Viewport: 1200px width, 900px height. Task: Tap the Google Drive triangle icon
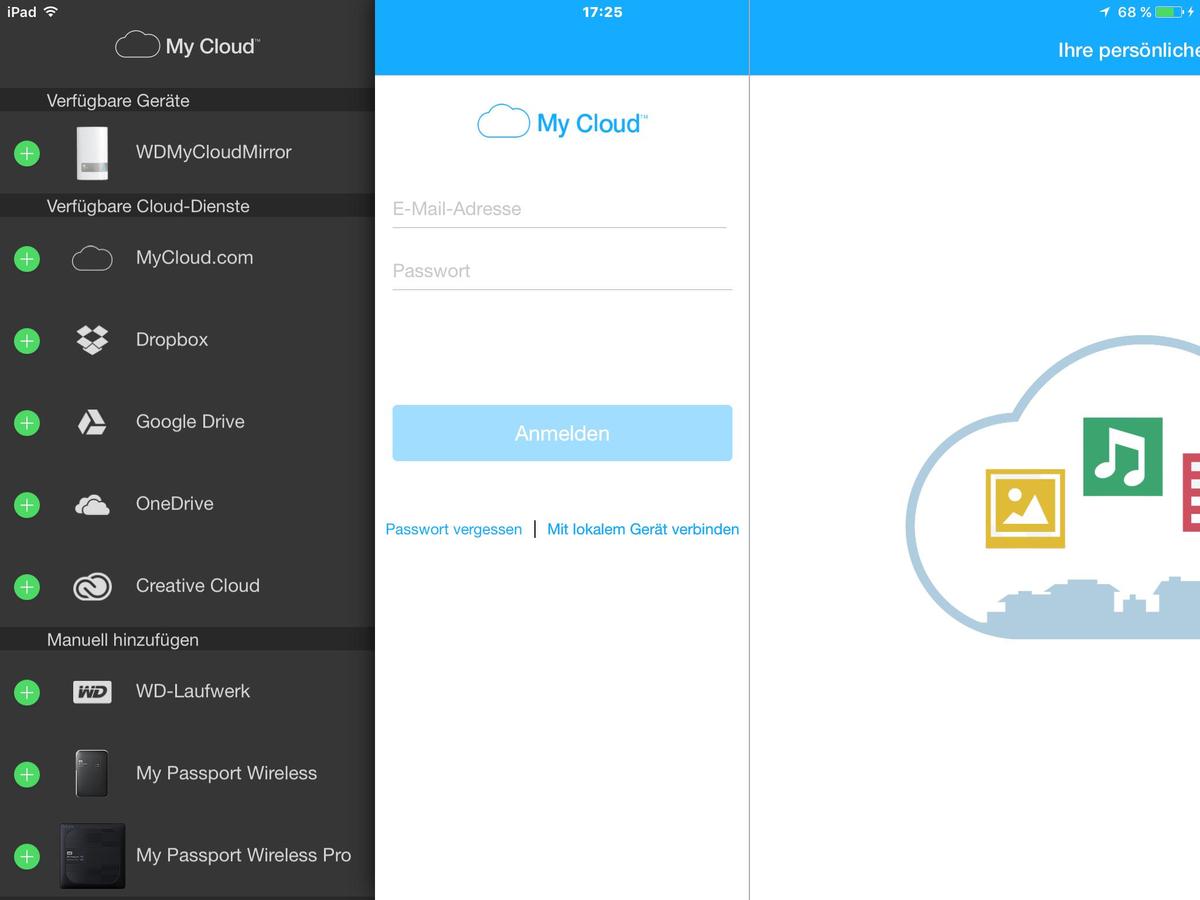coord(92,422)
